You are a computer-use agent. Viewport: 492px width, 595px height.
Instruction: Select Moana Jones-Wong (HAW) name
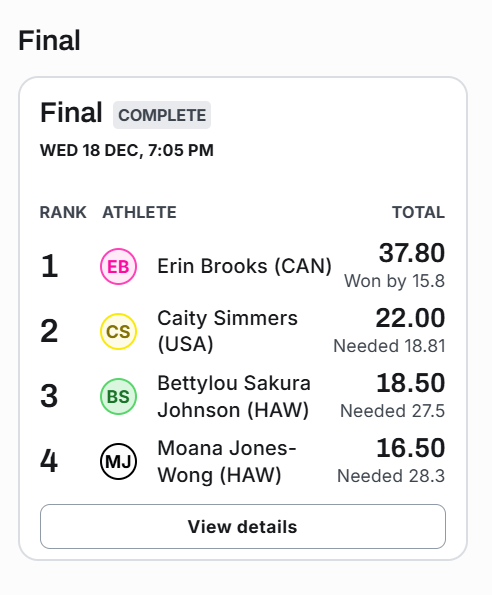click(x=226, y=461)
